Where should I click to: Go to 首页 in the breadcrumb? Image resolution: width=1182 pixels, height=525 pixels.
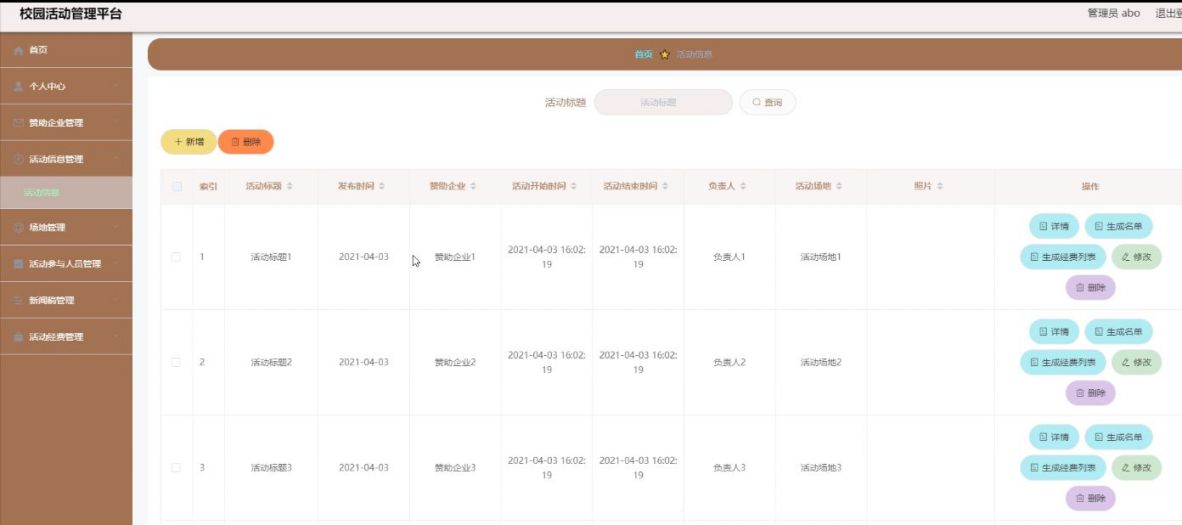(x=643, y=54)
